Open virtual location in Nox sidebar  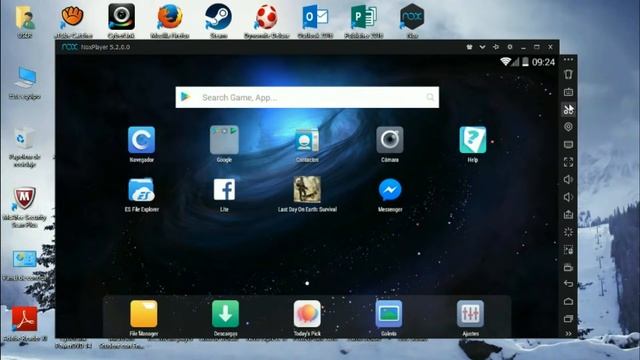pos(568,127)
